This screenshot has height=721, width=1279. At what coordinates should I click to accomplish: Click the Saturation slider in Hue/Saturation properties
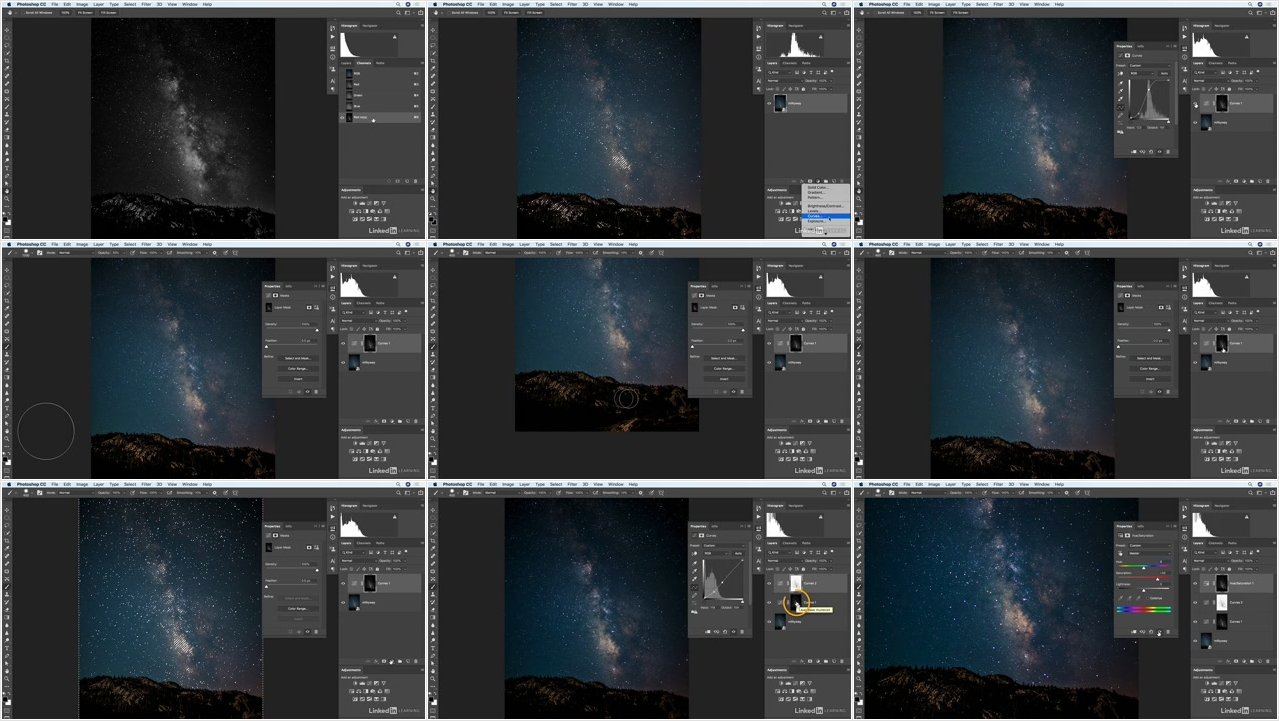1144,579
